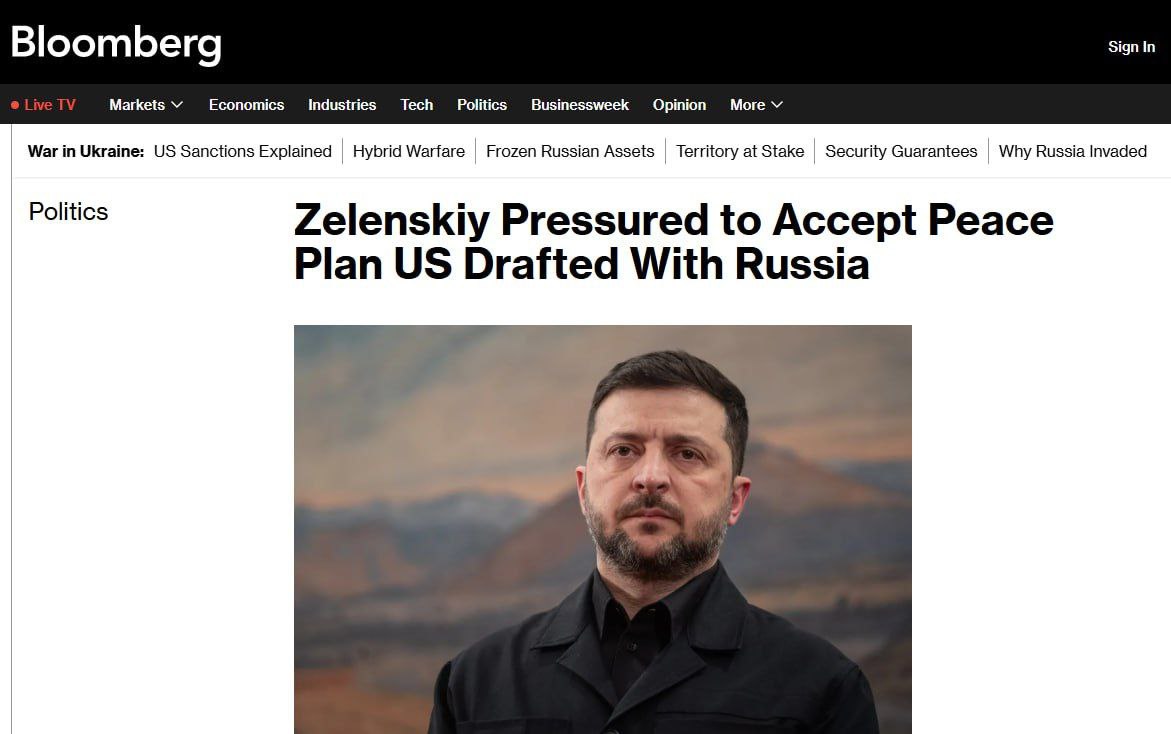This screenshot has height=734, width=1171.
Task: Open the Opinion section
Action: (x=679, y=105)
